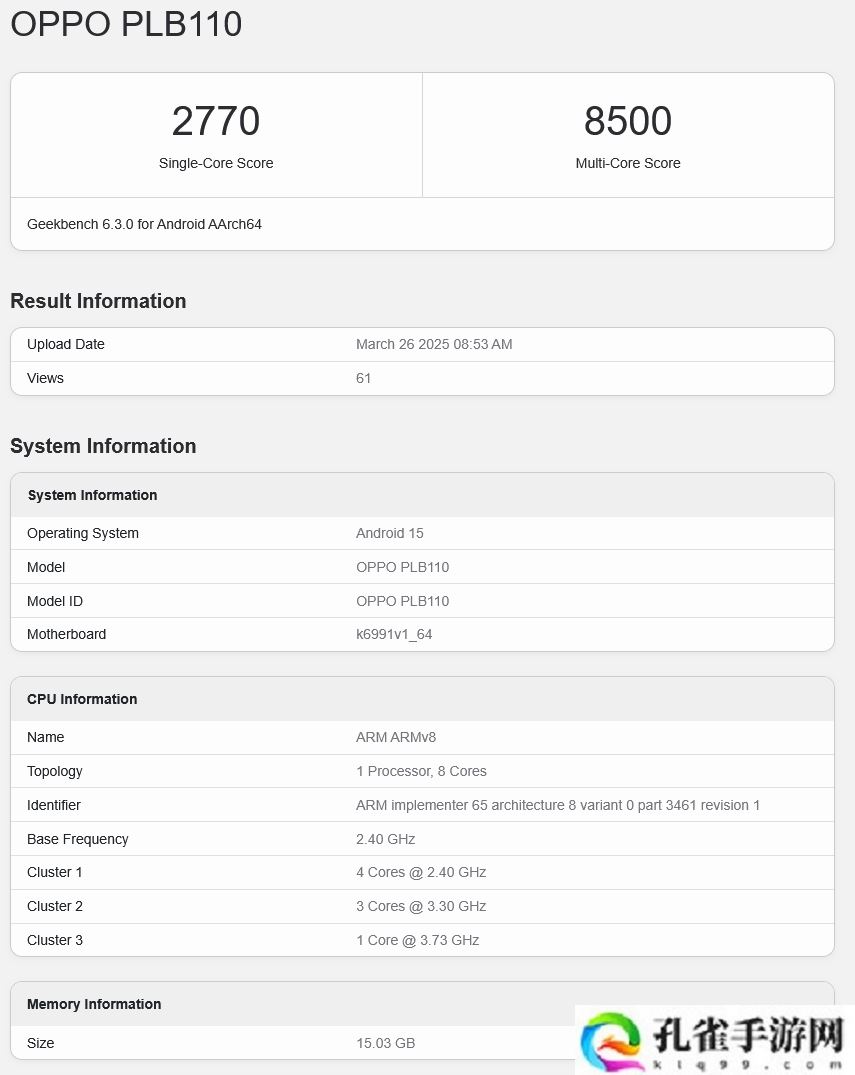Click Geekbench 6.3.0 for Android AArch64 text
The image size is (855, 1075).
click(144, 224)
